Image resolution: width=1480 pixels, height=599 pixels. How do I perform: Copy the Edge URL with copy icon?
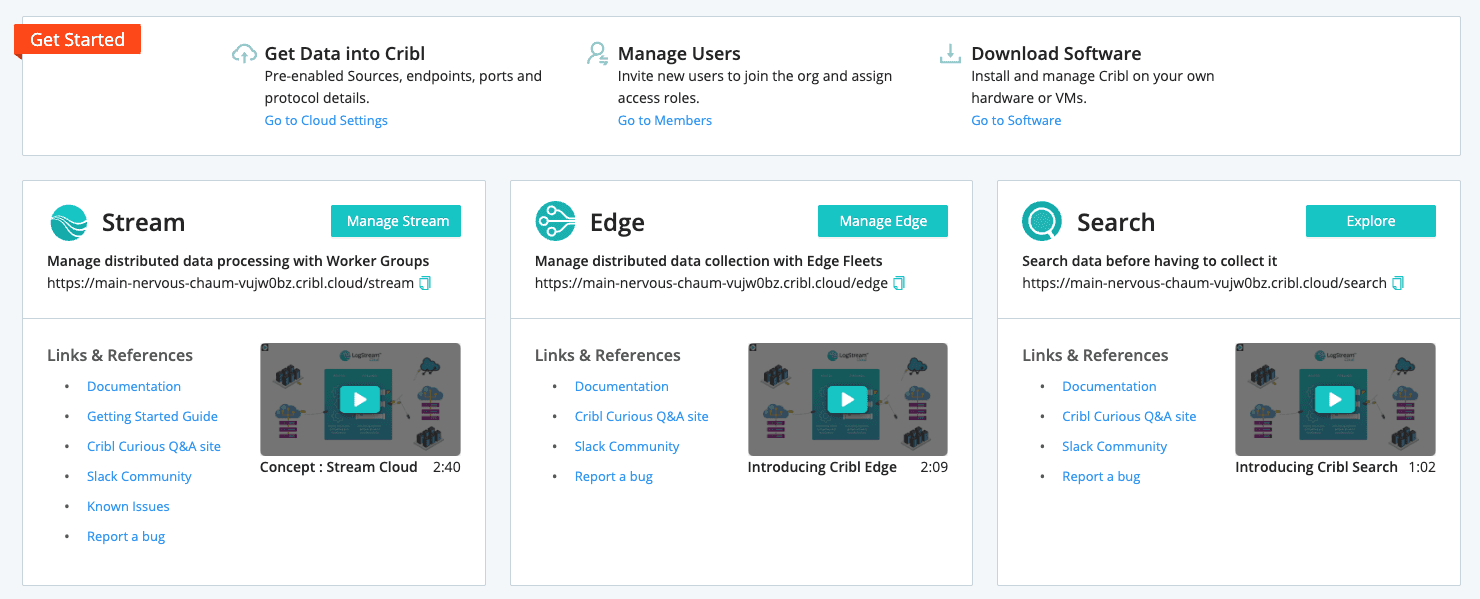point(899,283)
